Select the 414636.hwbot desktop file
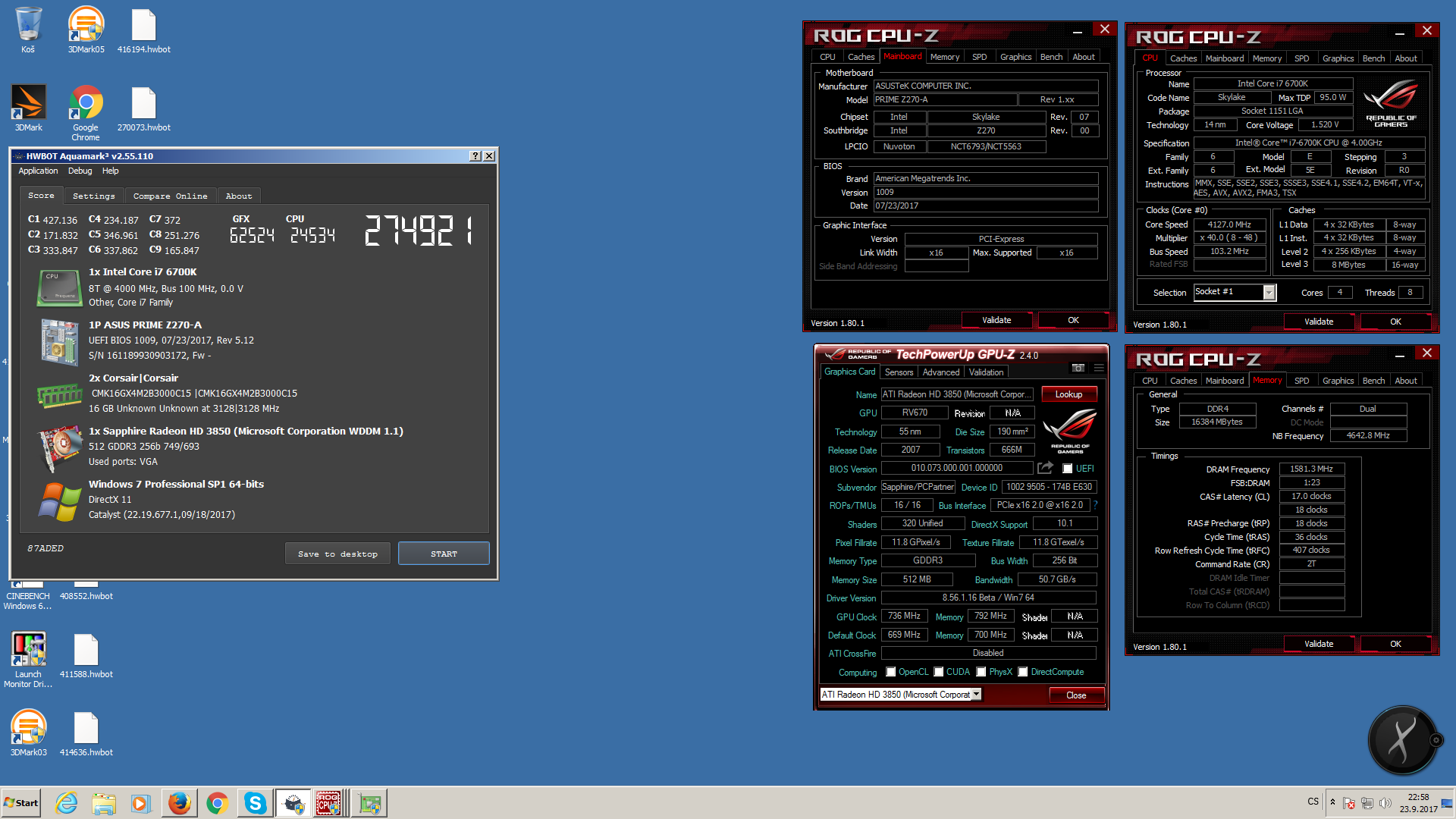Screen dimensions: 1456x819 pos(86,733)
